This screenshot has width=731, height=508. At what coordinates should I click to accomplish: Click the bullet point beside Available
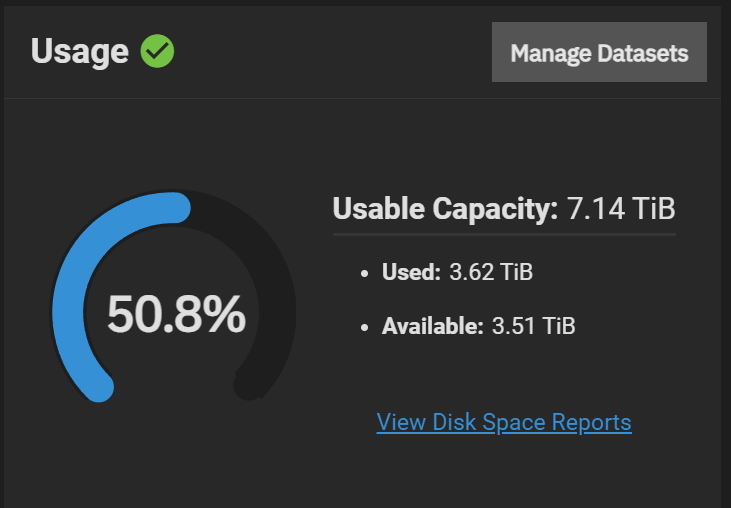(365, 328)
